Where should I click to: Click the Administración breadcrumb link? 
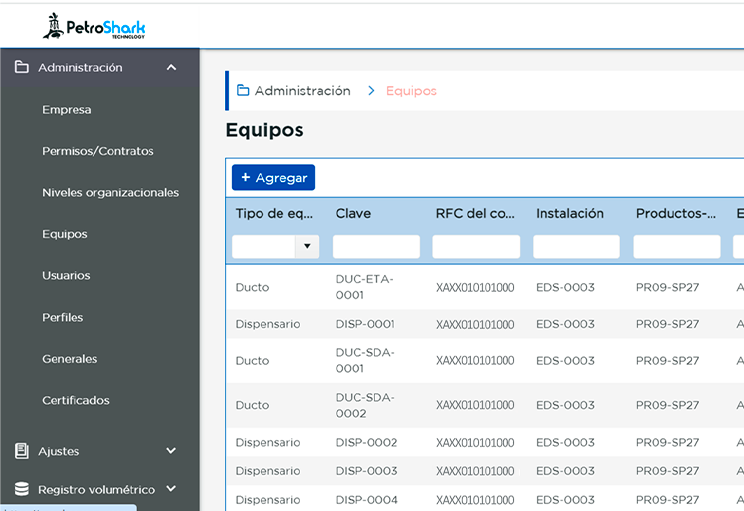pyautogui.click(x=302, y=91)
